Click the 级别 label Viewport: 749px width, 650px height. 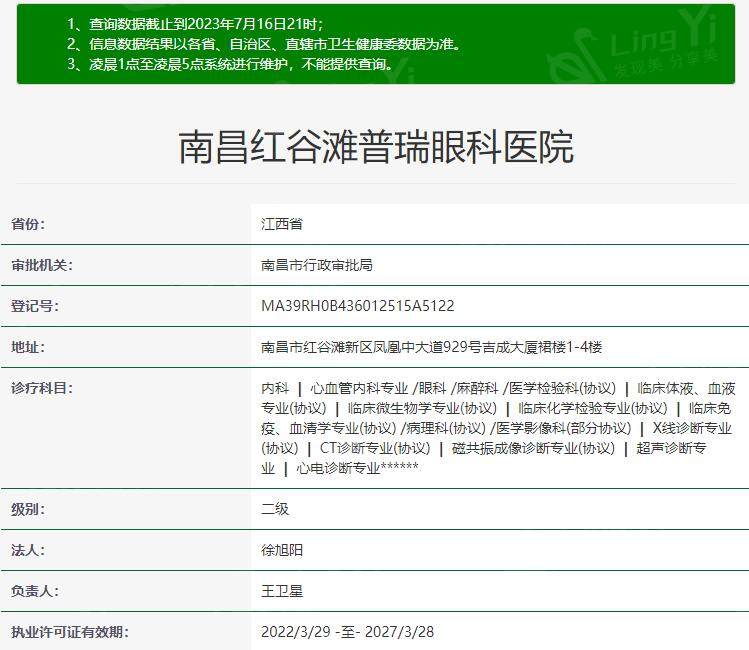(x=28, y=510)
